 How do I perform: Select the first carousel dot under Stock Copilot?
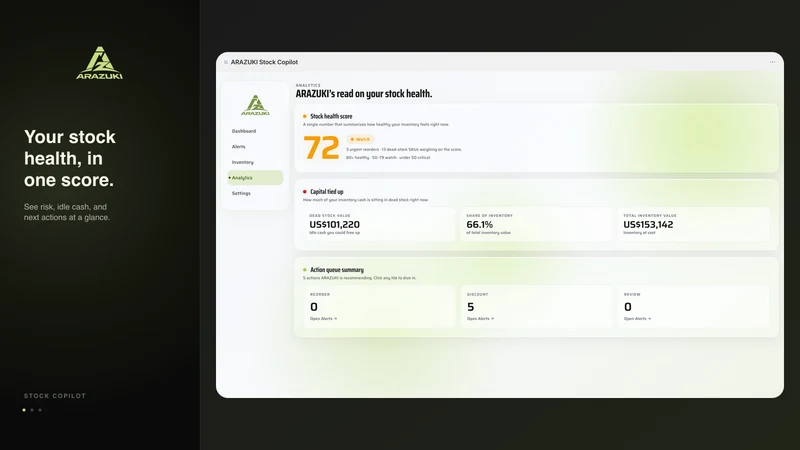[24, 410]
